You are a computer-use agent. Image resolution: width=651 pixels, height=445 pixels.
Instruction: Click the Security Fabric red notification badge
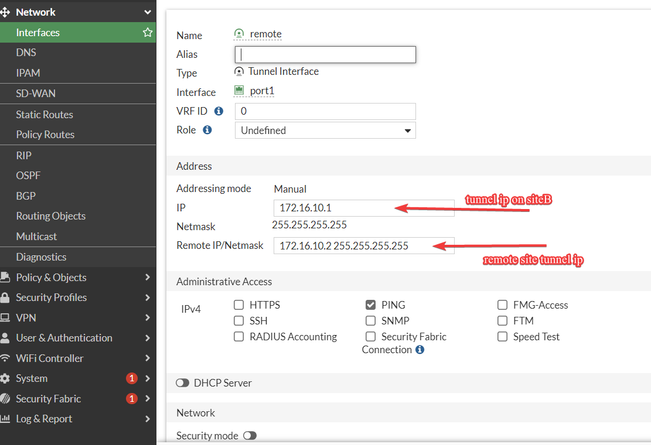[x=132, y=399]
